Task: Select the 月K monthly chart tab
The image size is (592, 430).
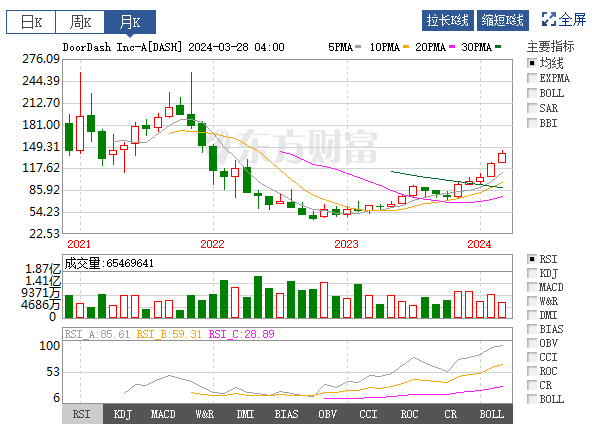Action: click(130, 22)
